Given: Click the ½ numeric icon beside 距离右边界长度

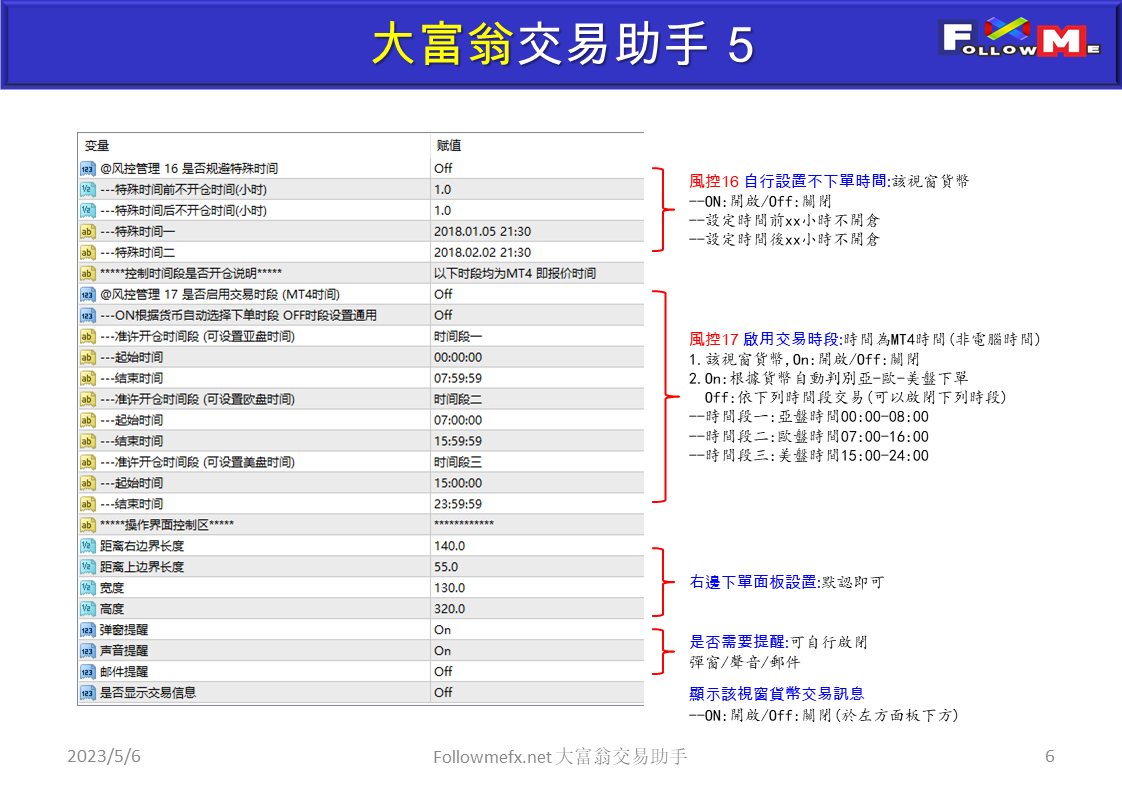Looking at the screenshot, I should click(87, 545).
